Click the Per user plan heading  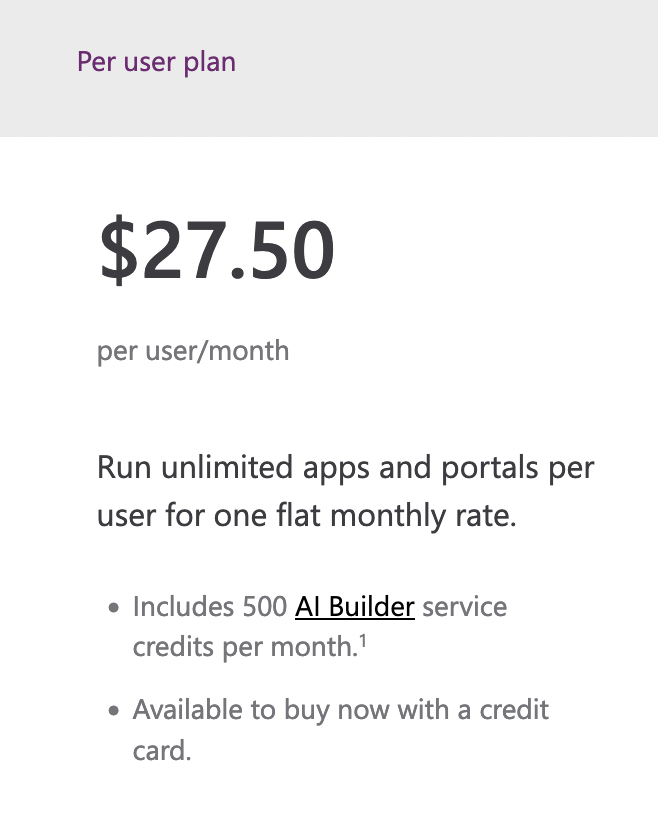[x=156, y=62]
